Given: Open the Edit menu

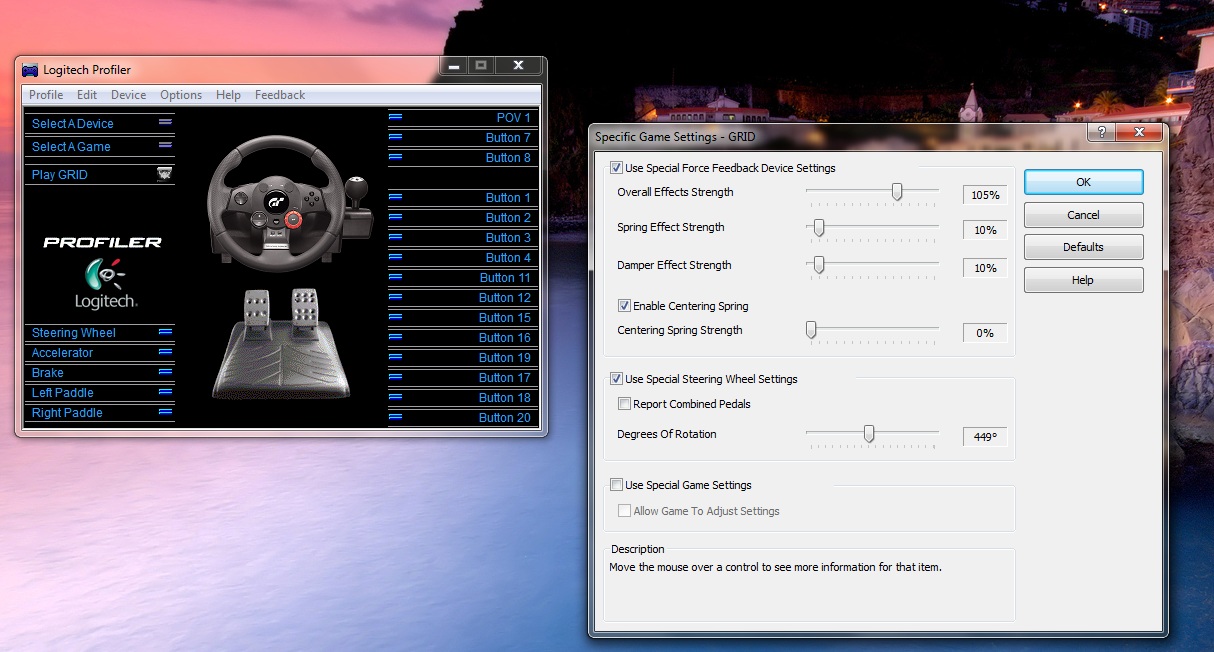Looking at the screenshot, I should coord(87,95).
